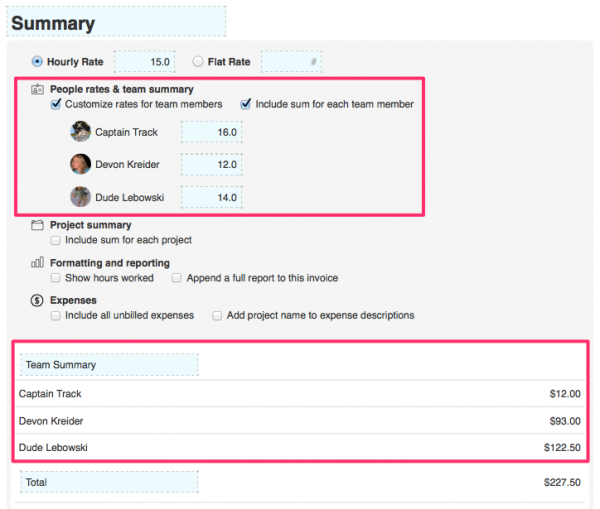Screen dimensions: 600x509
Task: Toggle Add project name to expense descriptions
Action: (x=217, y=315)
